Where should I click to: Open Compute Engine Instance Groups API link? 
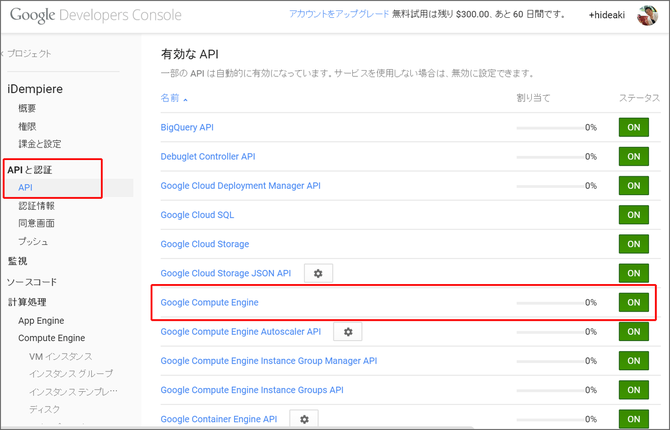pyautogui.click(x=252, y=390)
